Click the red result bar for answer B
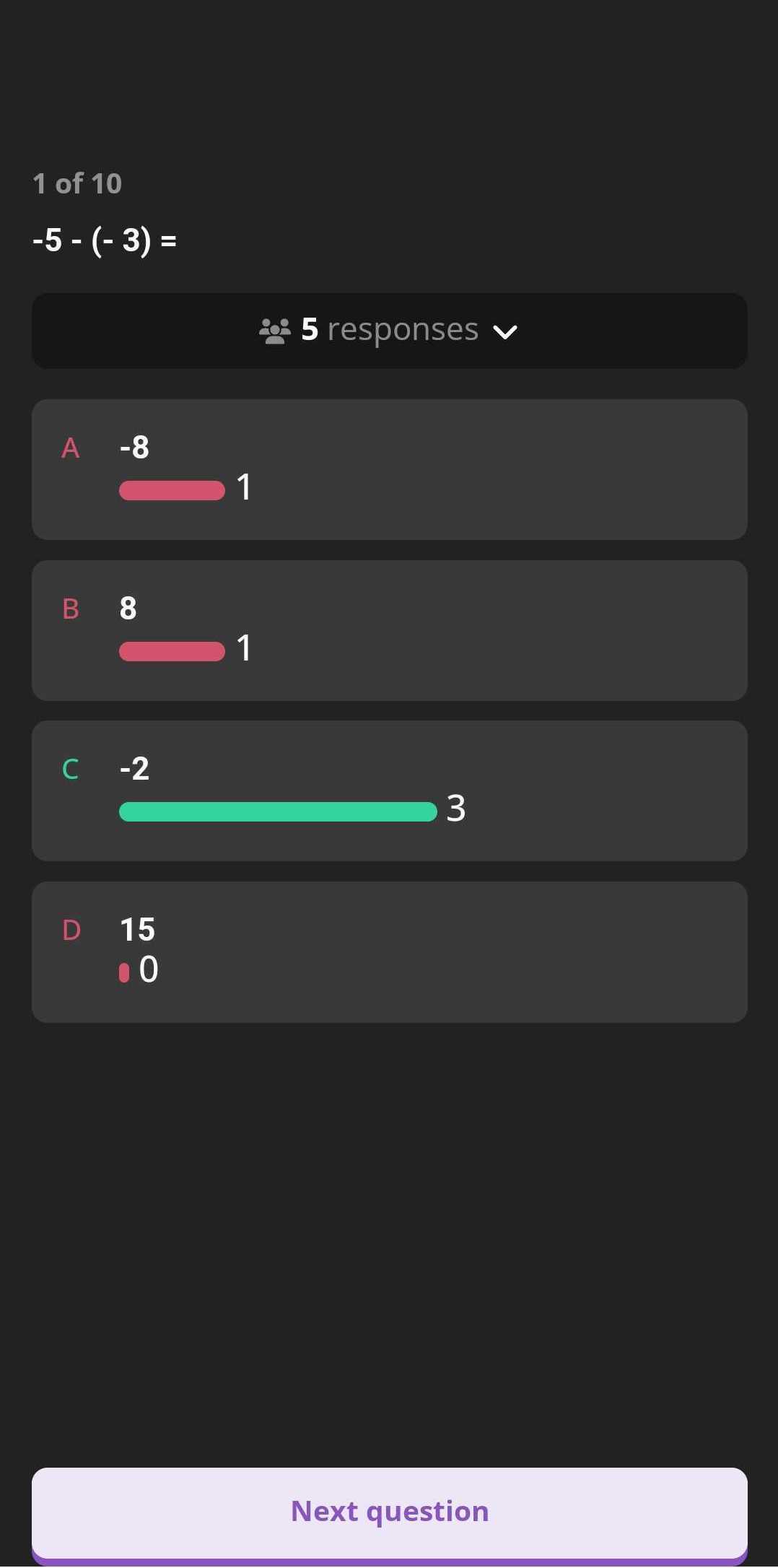778x1568 pixels. coord(172,651)
